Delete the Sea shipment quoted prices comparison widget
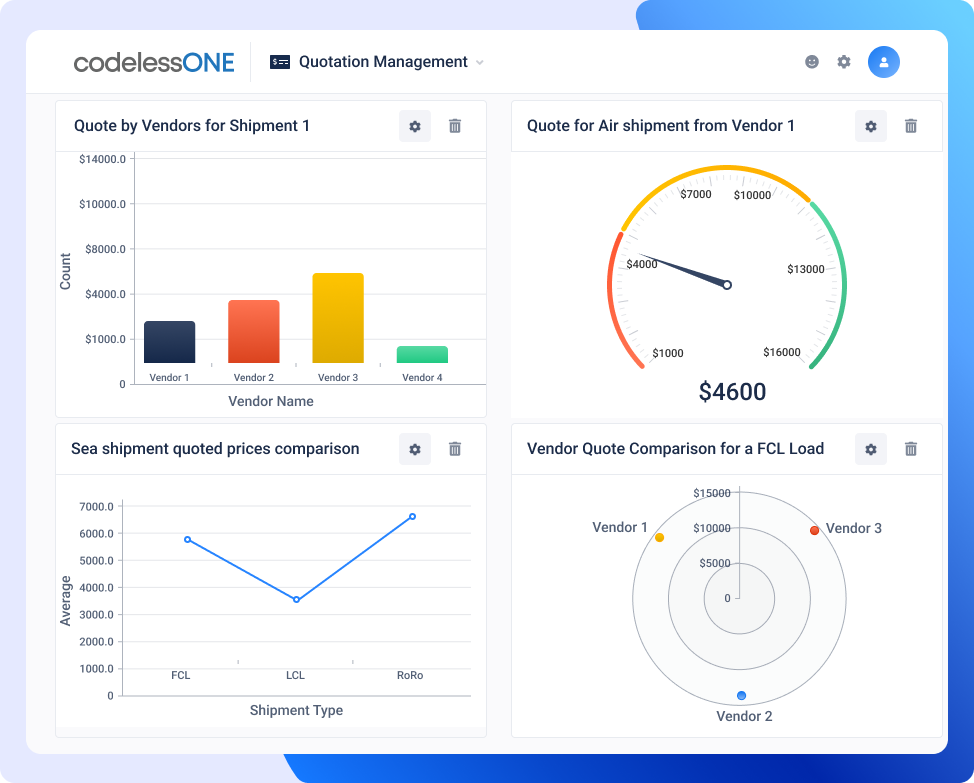Viewport: 974px width, 783px height. [x=455, y=449]
